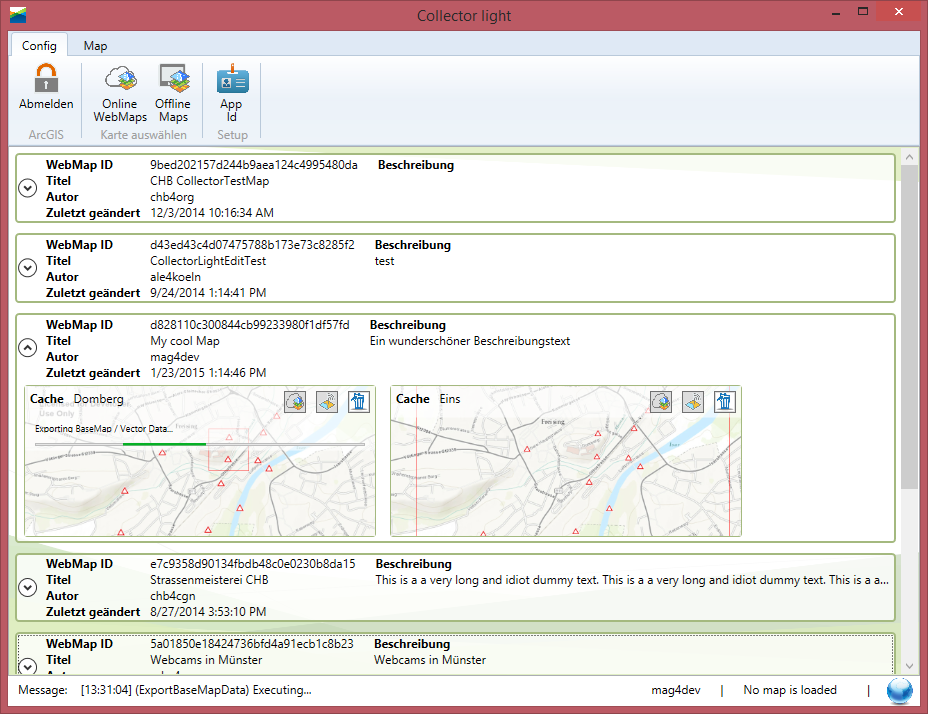
Task: Click the 'Exporting BaseMap / Vector Data...' label
Action: pyautogui.click(x=104, y=429)
